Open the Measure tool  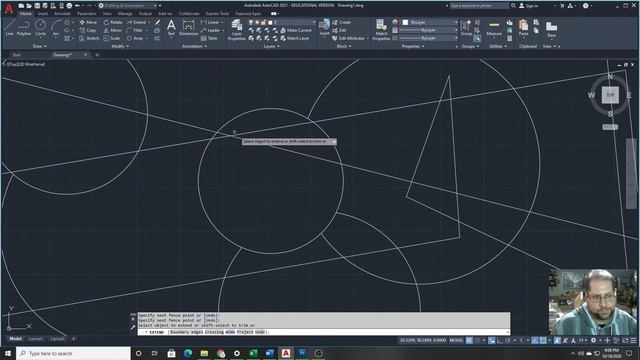tap(494, 27)
